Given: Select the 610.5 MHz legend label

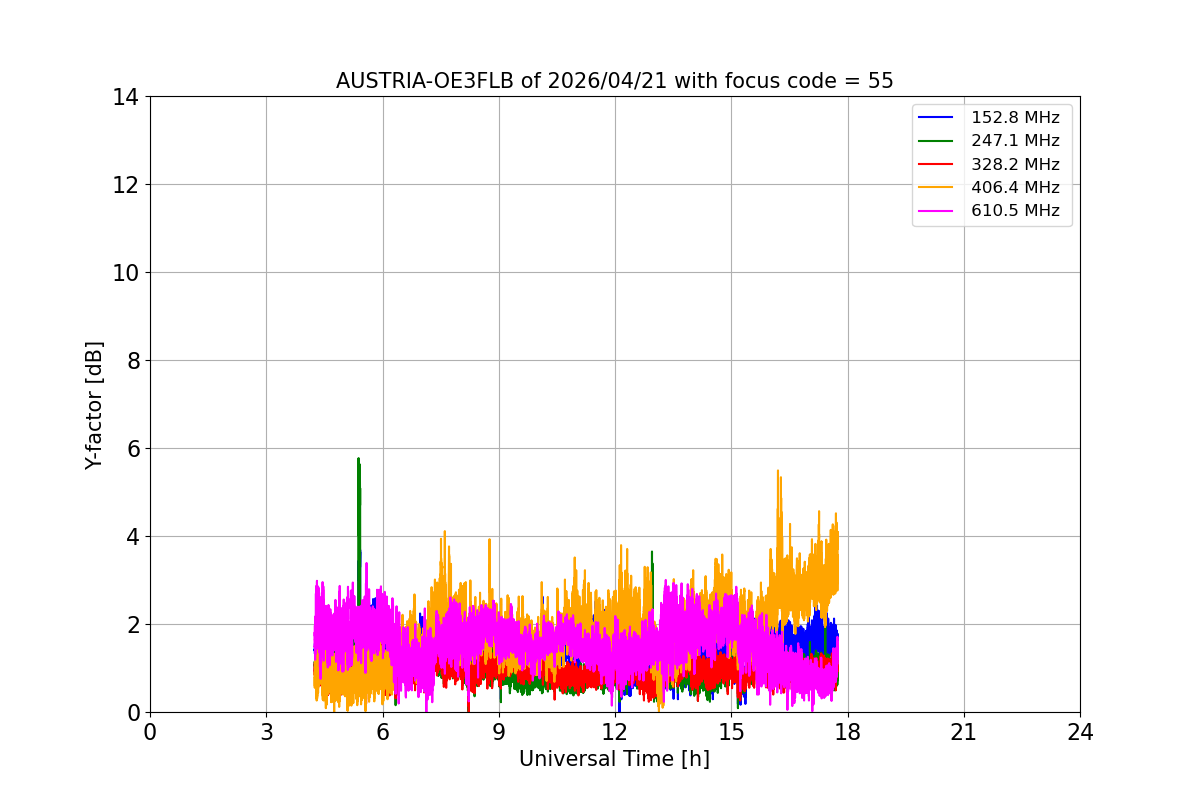Looking at the screenshot, I should coord(1015,211).
